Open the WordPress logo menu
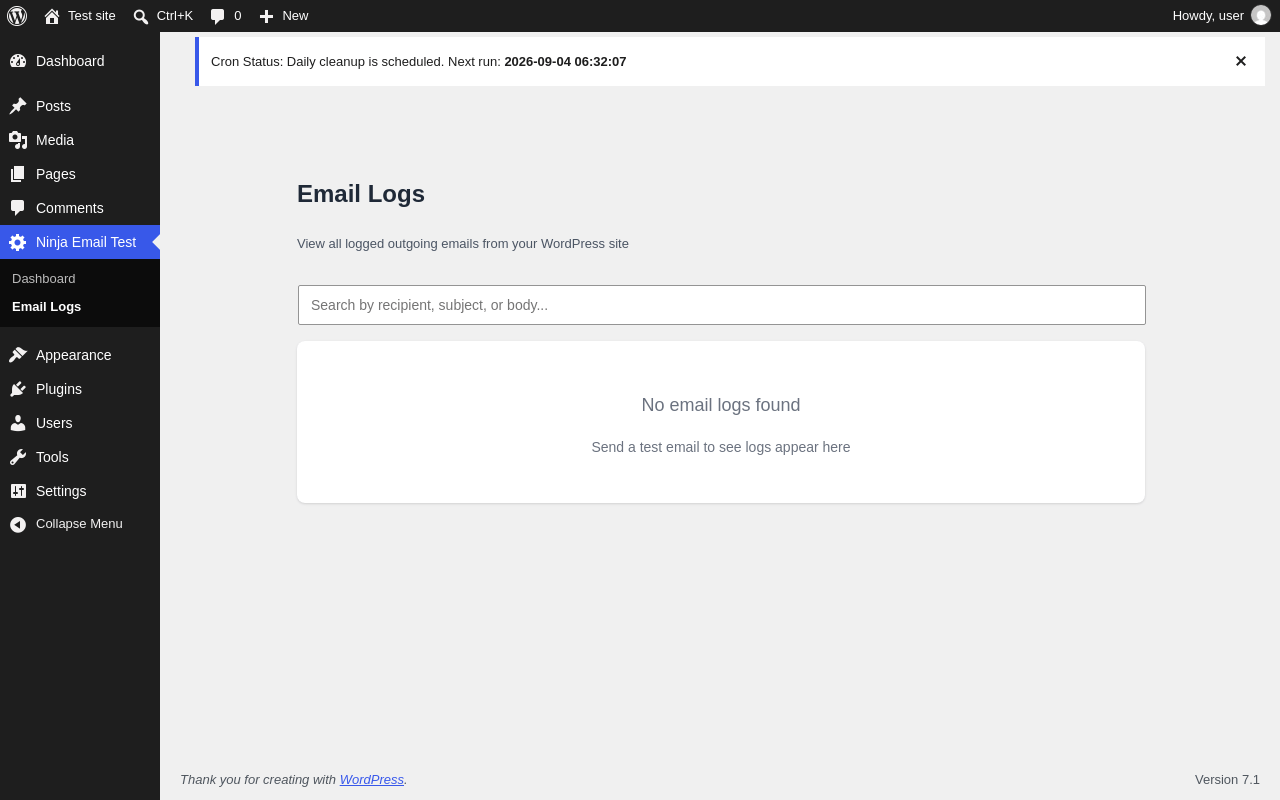Screen dimensions: 1280x800 click(17, 16)
